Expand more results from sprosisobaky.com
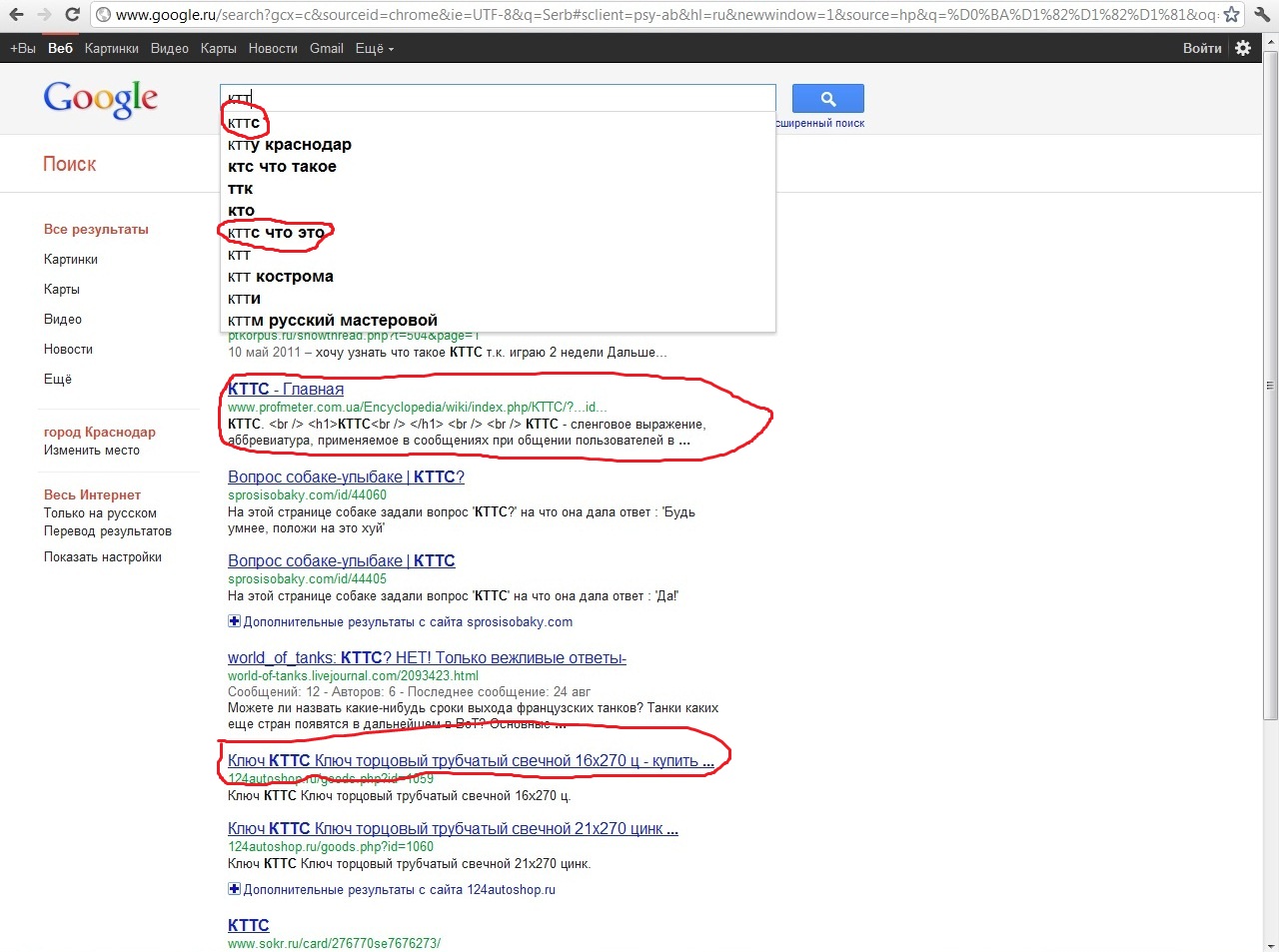Viewport: 1279px width, 952px height. pos(401,621)
